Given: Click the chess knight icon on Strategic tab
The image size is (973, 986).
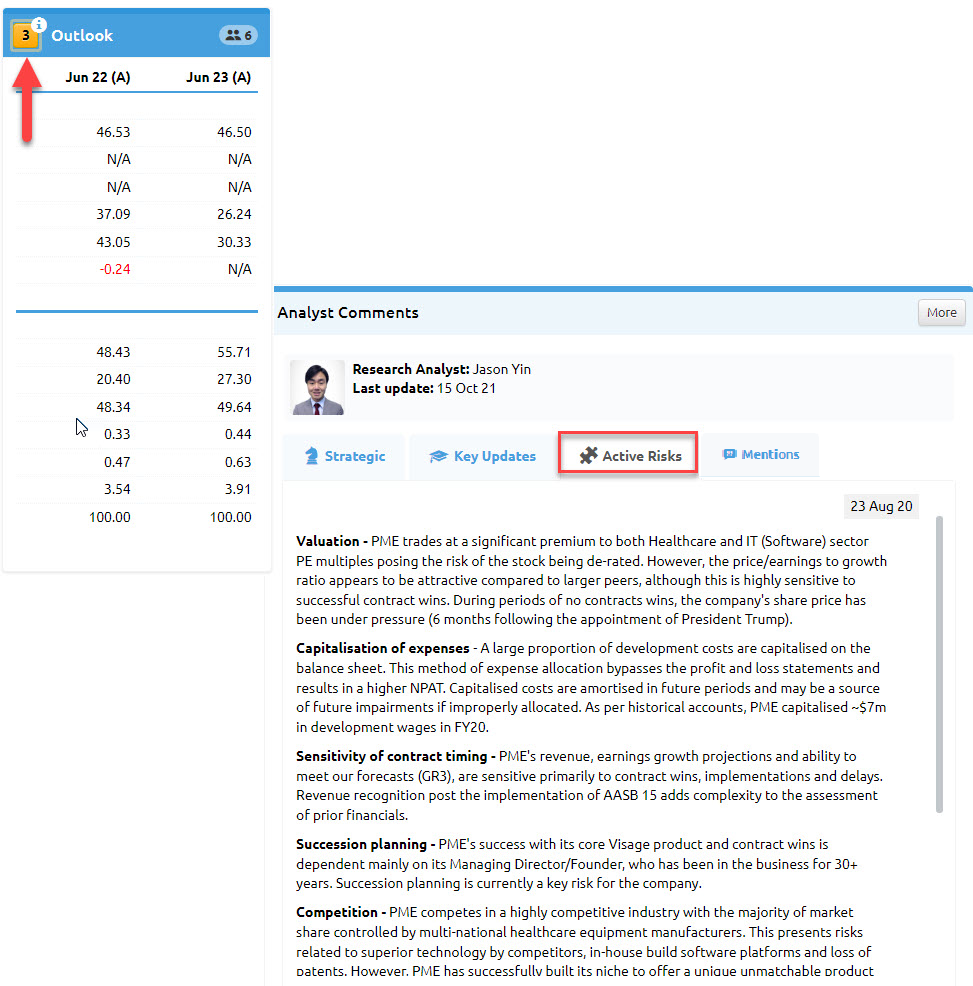Looking at the screenshot, I should [x=310, y=456].
